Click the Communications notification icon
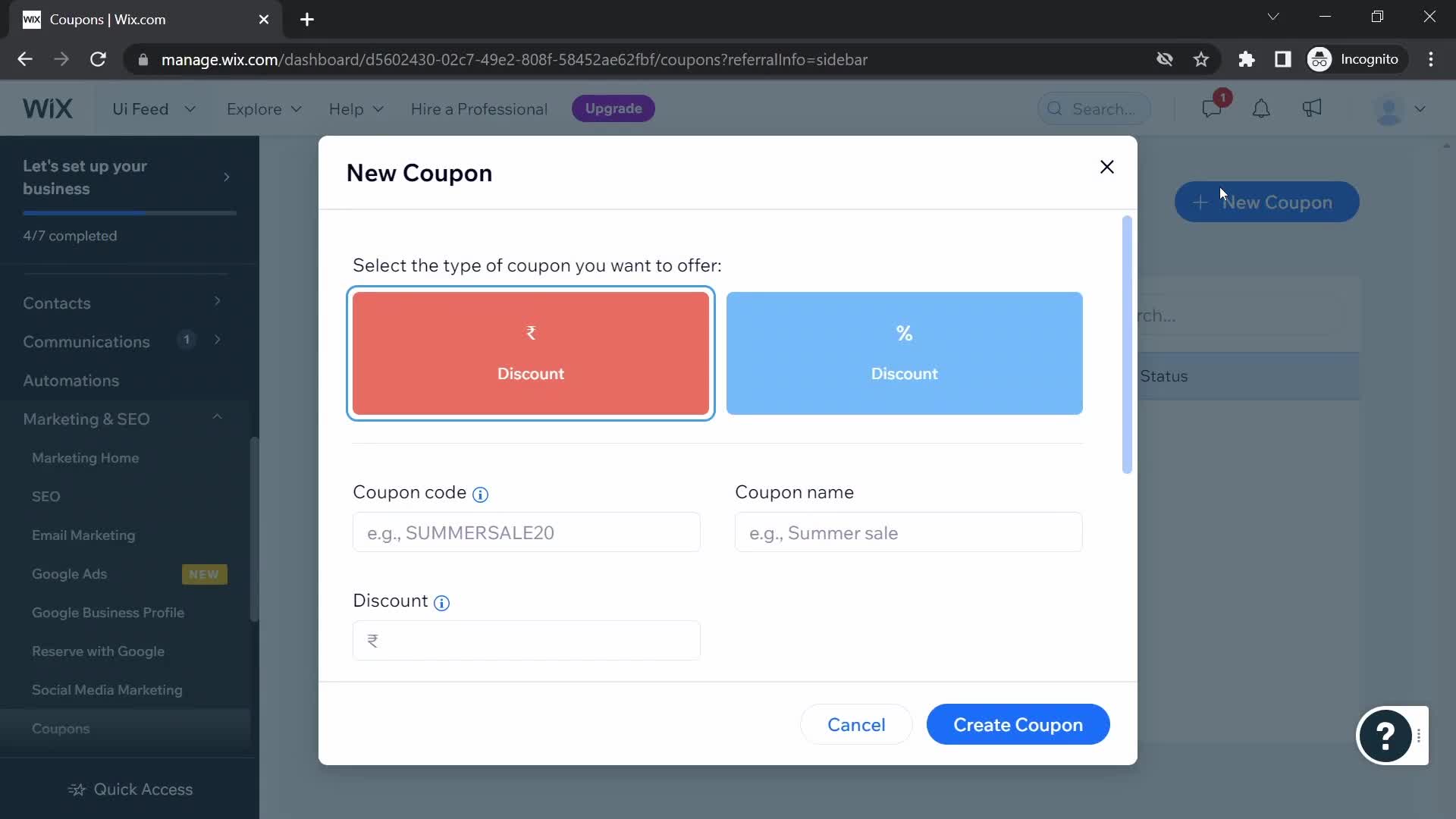 (185, 340)
